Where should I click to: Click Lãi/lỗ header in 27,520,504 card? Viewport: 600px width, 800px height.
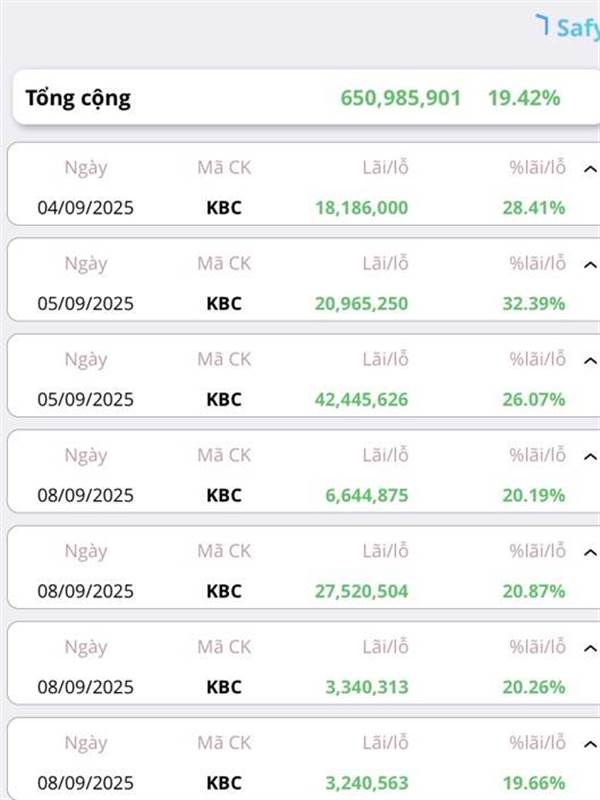(x=385, y=551)
